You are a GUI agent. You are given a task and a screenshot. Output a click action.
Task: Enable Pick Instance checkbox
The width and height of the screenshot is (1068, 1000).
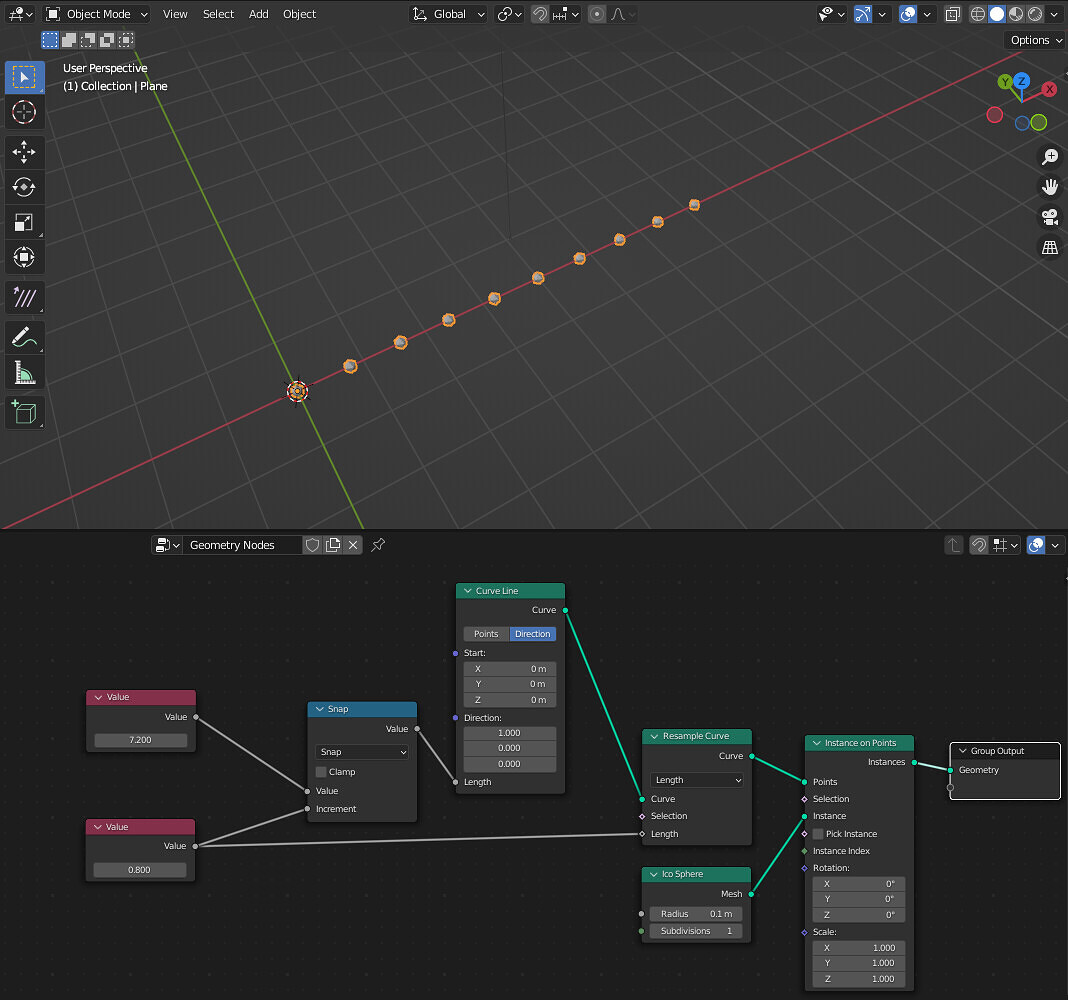click(818, 834)
